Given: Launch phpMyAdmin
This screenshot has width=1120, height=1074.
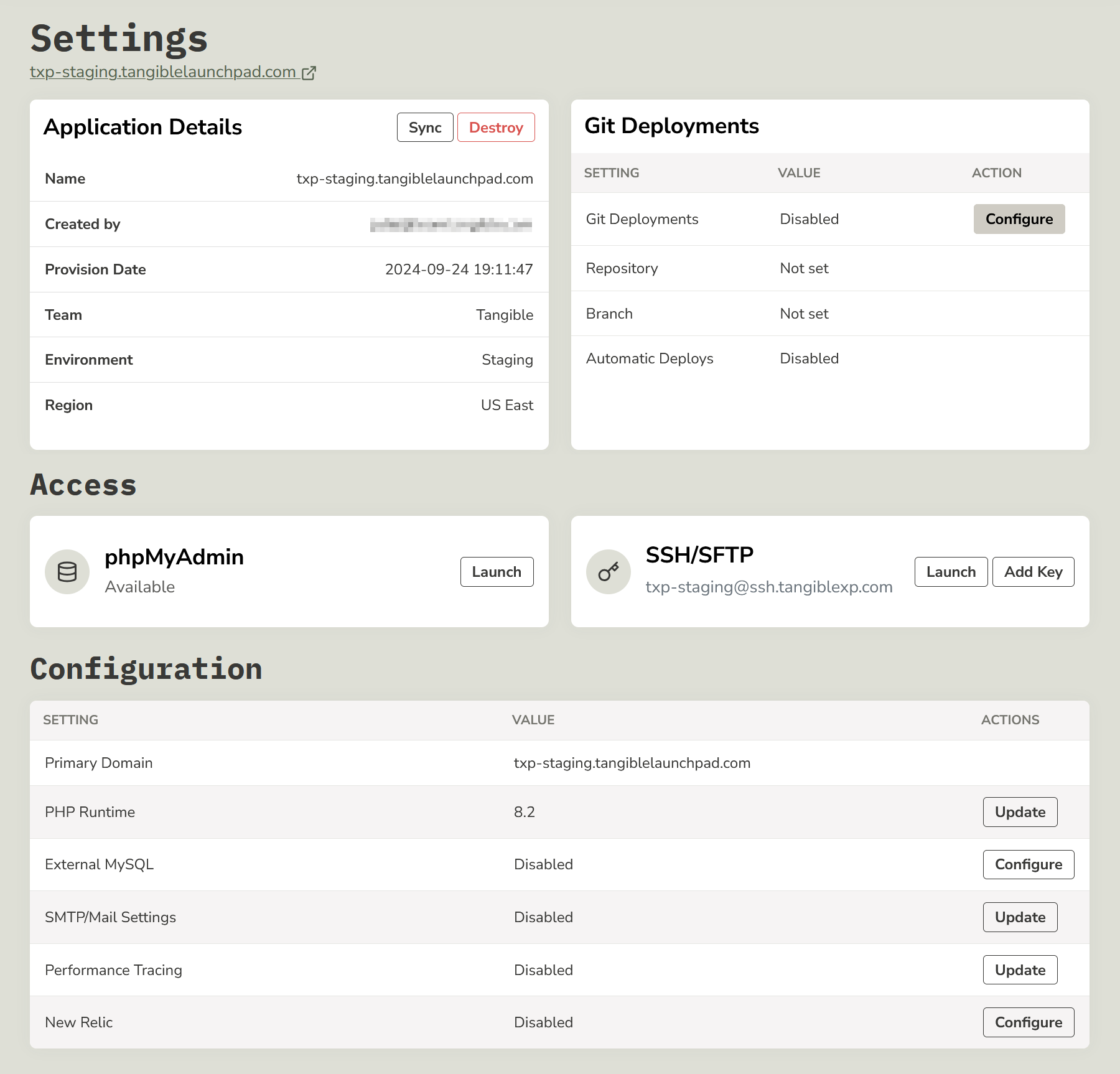Looking at the screenshot, I should point(496,572).
